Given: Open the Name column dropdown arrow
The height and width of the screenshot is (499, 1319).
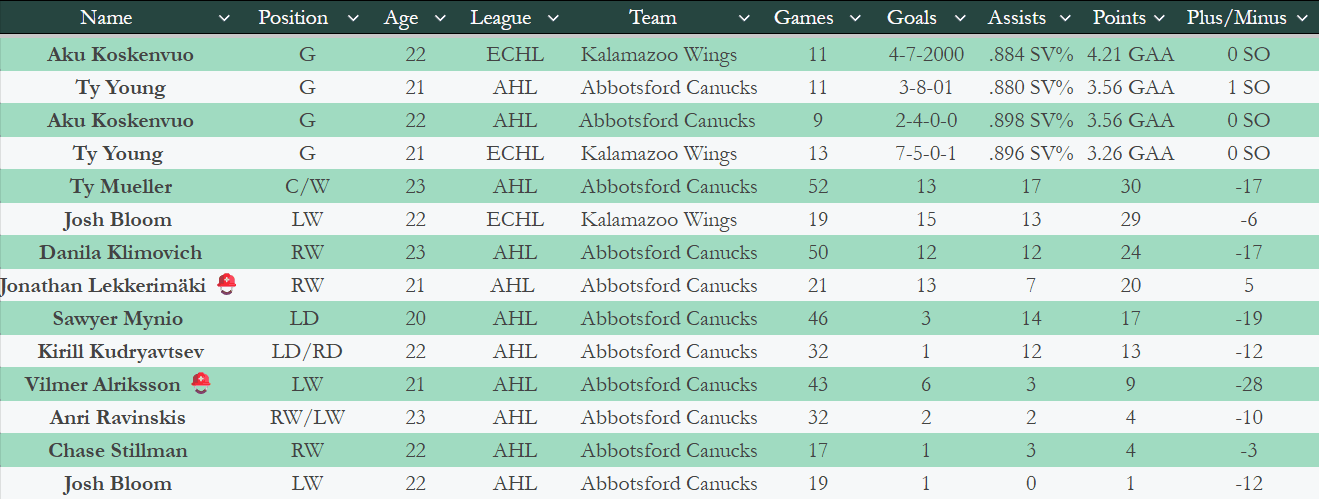Looking at the screenshot, I should pyautogui.click(x=224, y=18).
